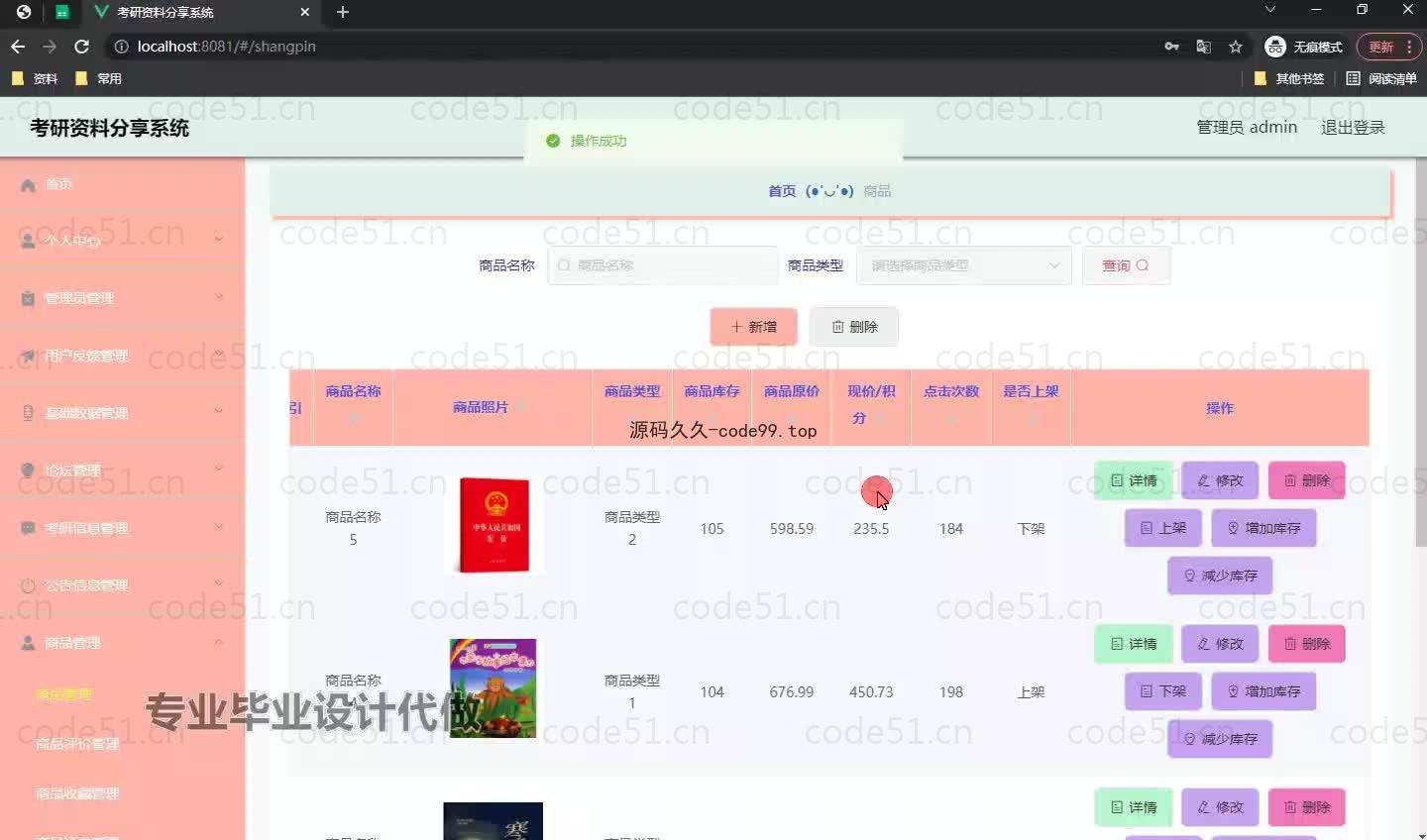Open the 常用 bookmark folder
The height and width of the screenshot is (840, 1427).
(x=98, y=78)
